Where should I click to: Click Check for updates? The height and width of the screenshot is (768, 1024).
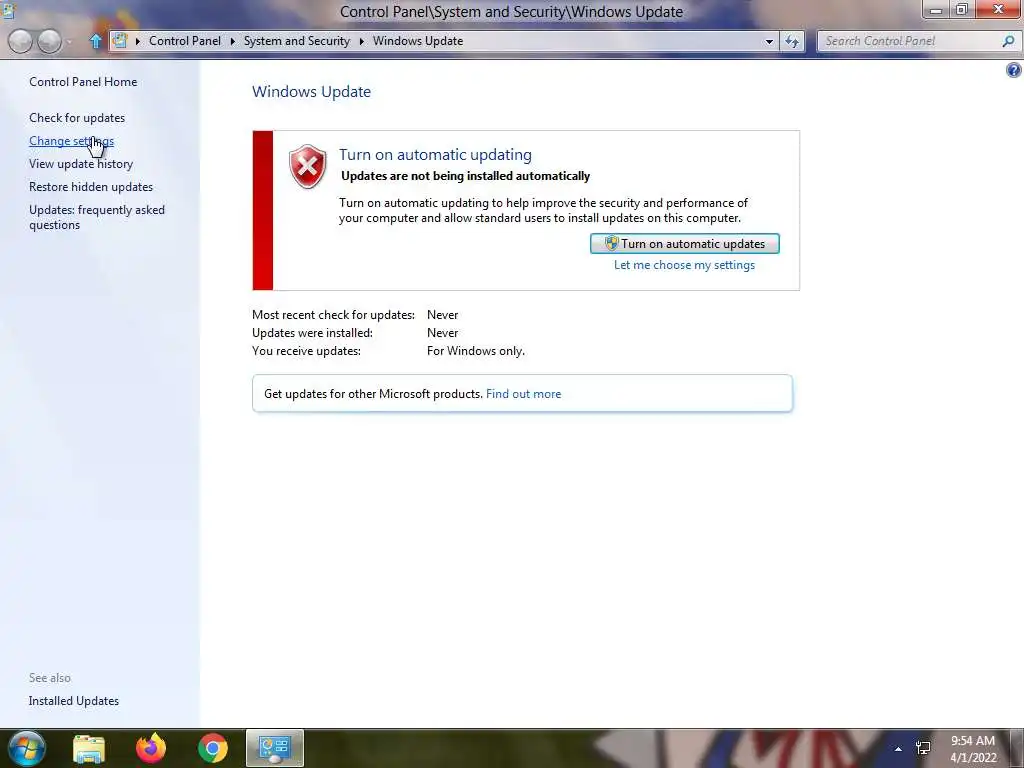coord(77,118)
